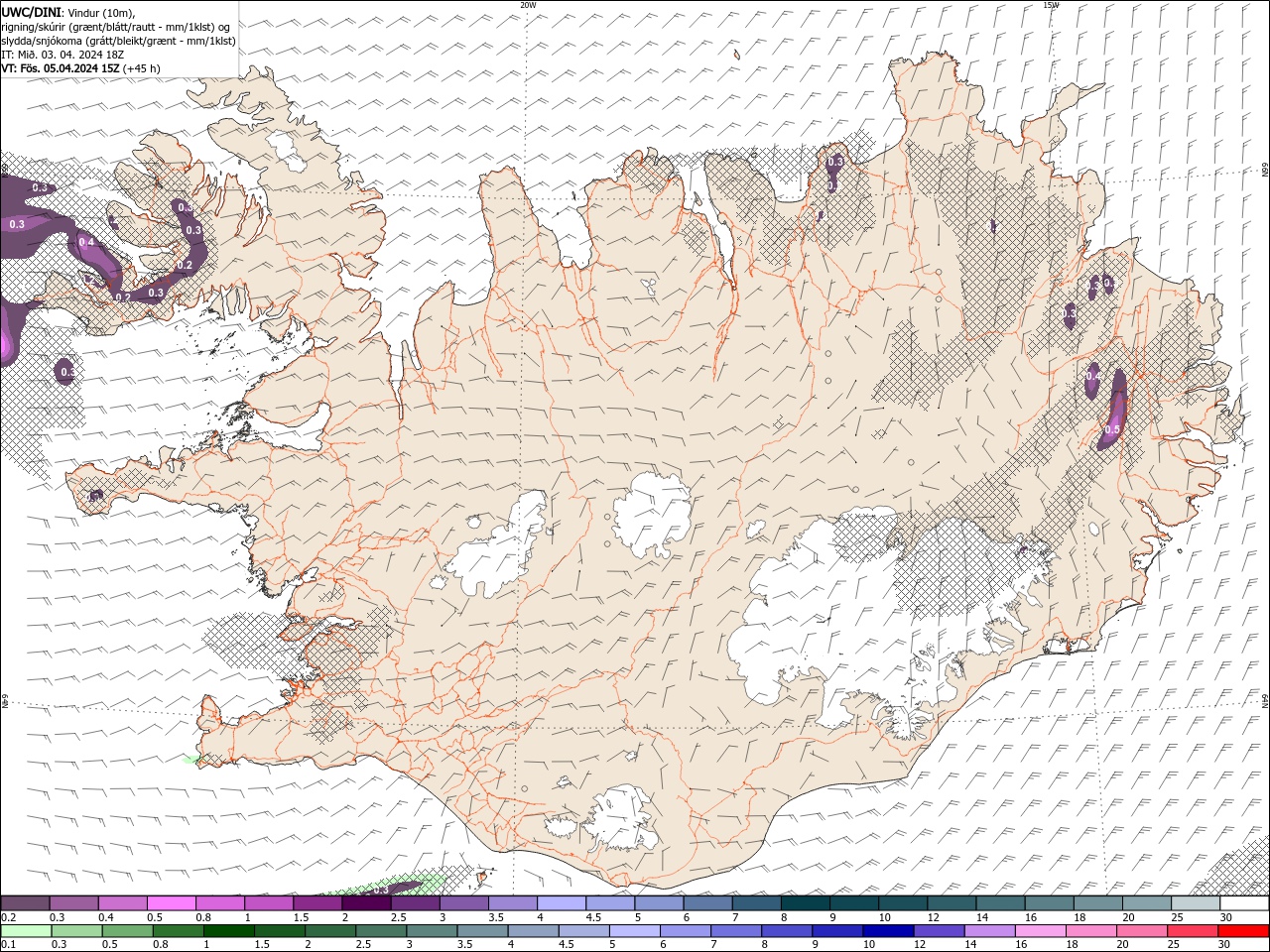Image resolution: width=1270 pixels, height=952 pixels.
Task: Pick the light lavender 4 swatch, upper scale
Action: (562, 902)
